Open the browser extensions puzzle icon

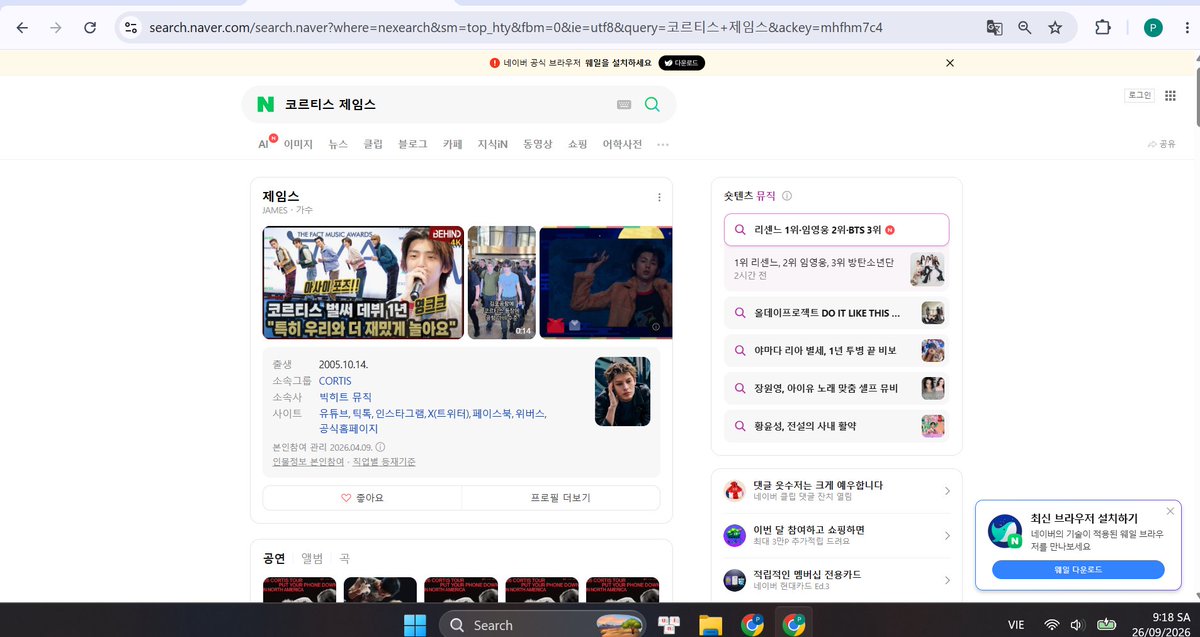(1103, 28)
